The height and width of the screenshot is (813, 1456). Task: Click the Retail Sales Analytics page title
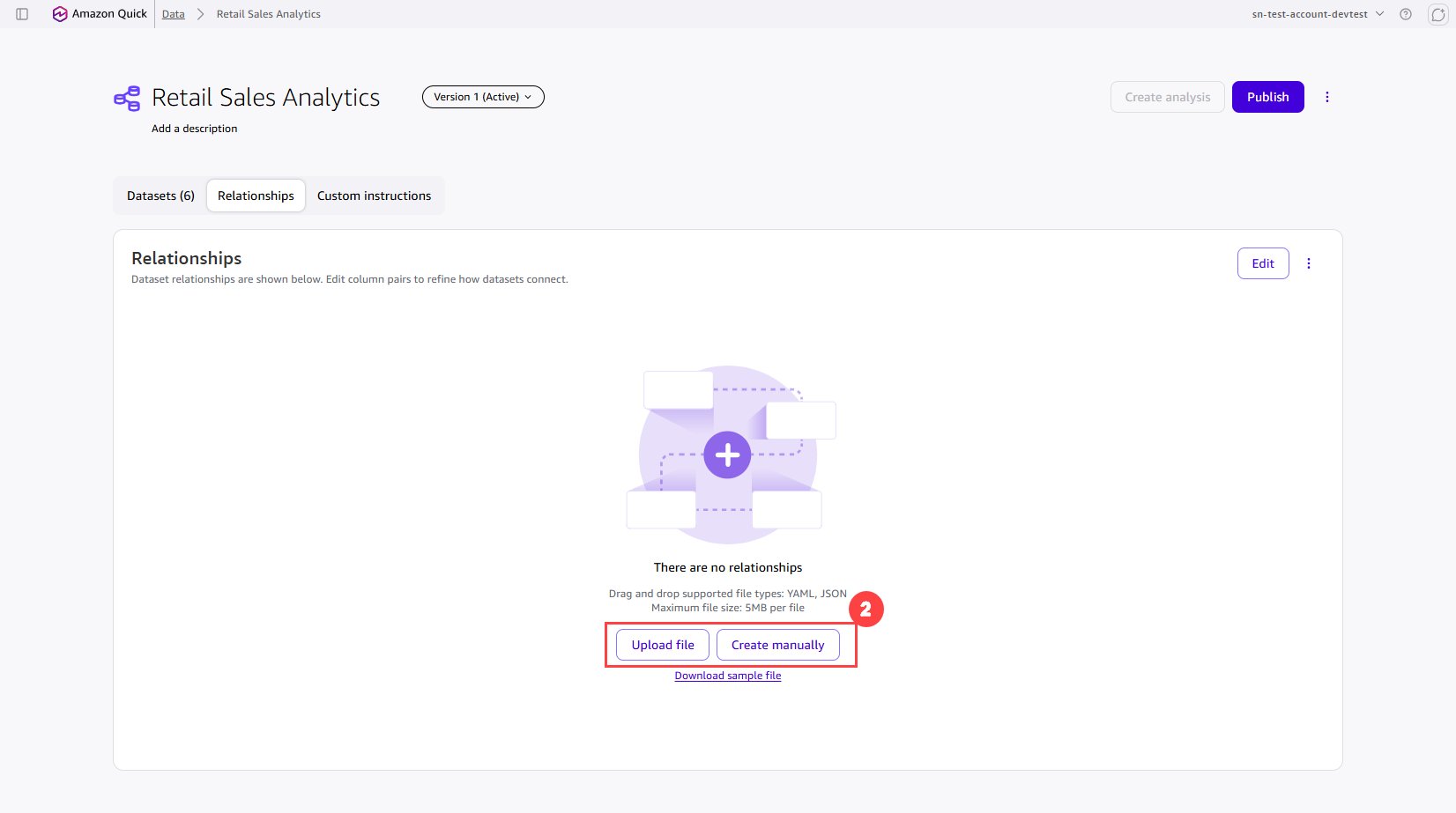pyautogui.click(x=265, y=98)
